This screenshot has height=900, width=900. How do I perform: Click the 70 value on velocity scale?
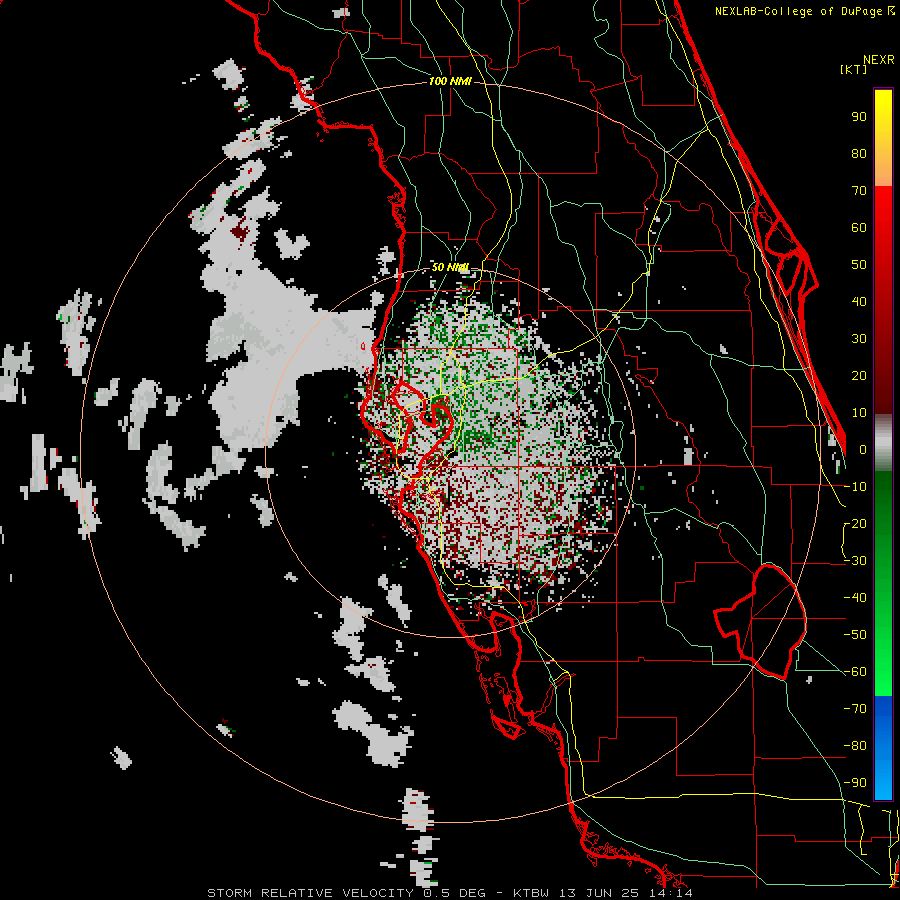[859, 191]
